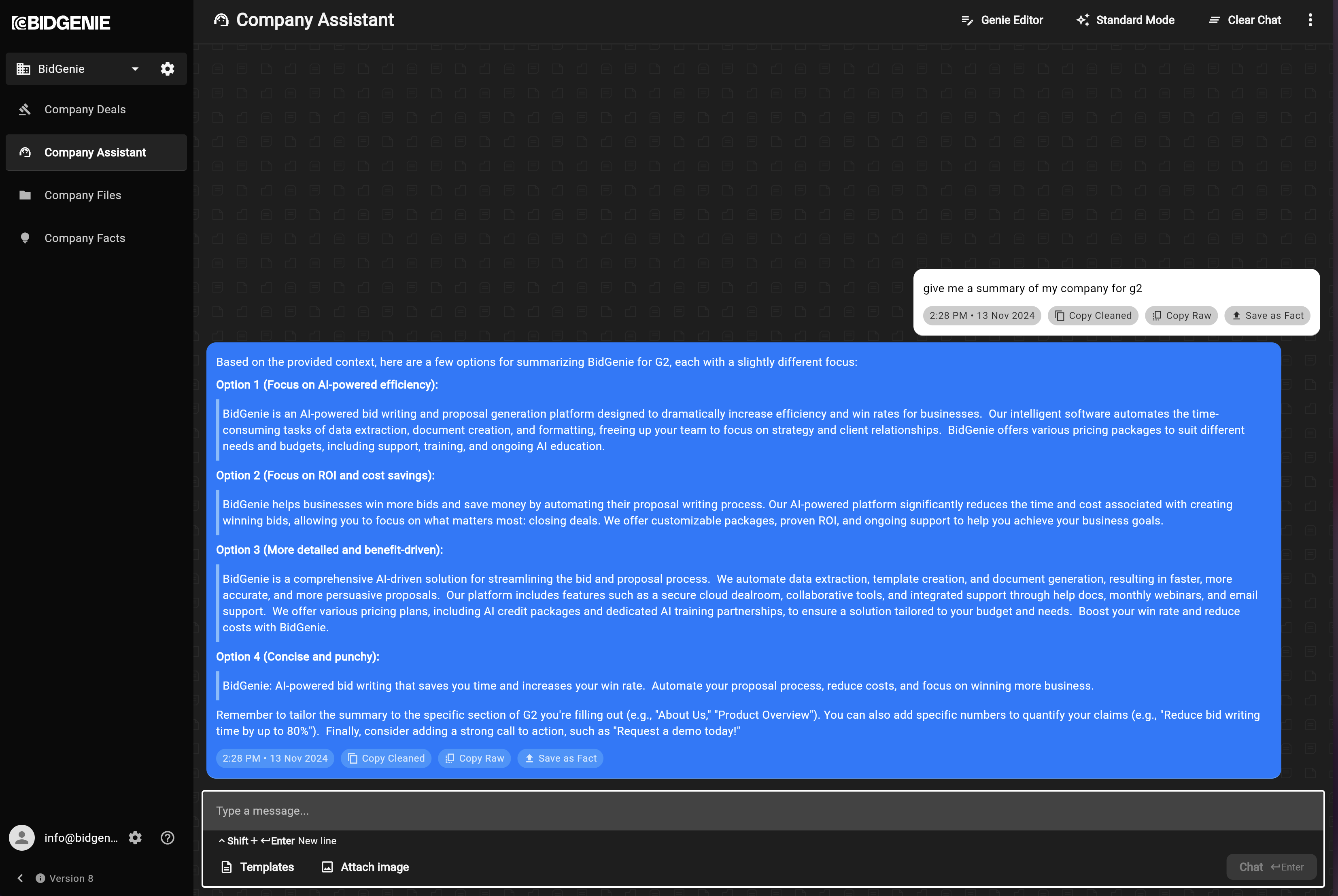
Task: Navigate to Company Facts
Action: click(85, 238)
